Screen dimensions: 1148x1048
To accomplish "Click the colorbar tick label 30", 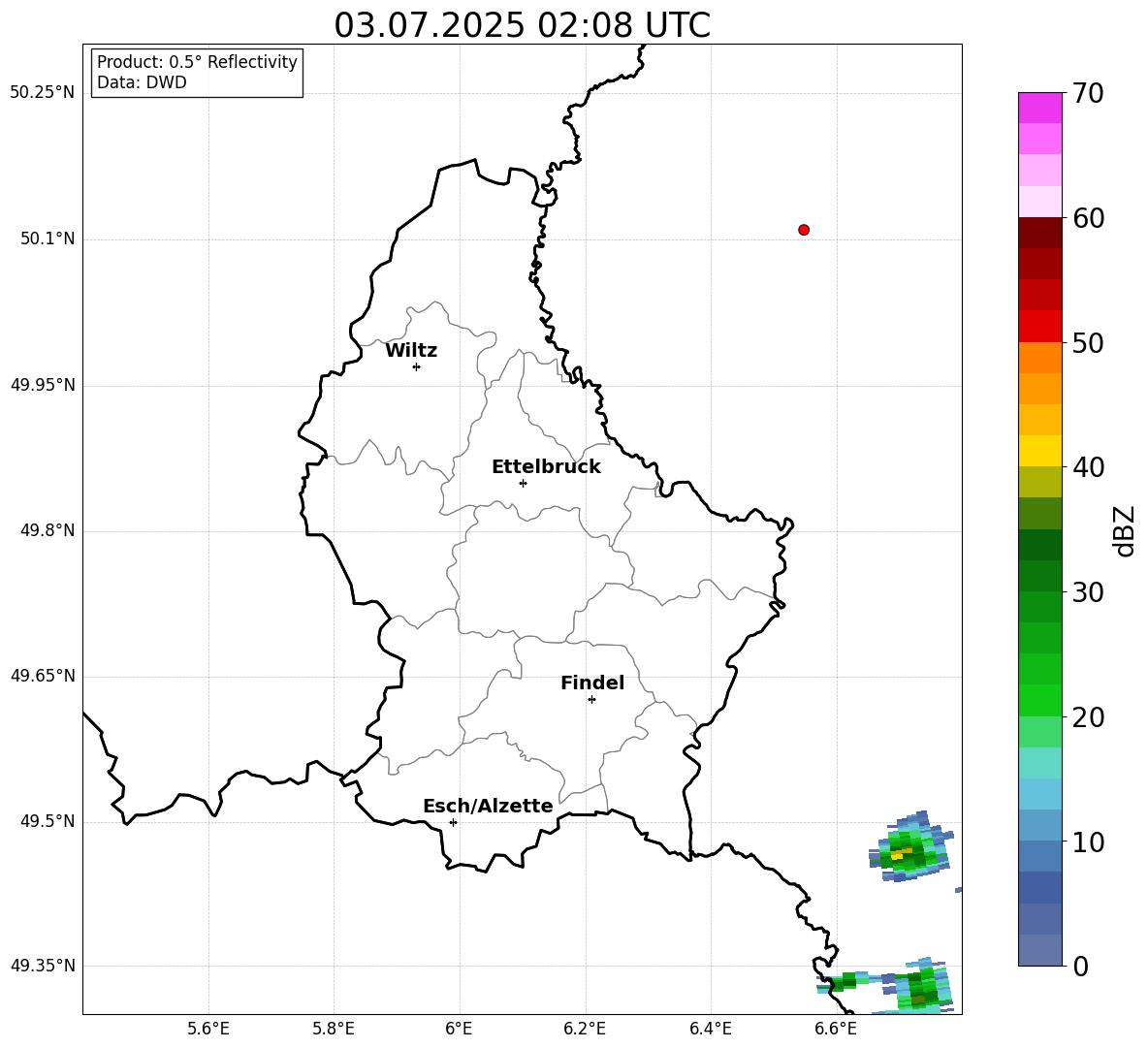I will coord(1088,592).
